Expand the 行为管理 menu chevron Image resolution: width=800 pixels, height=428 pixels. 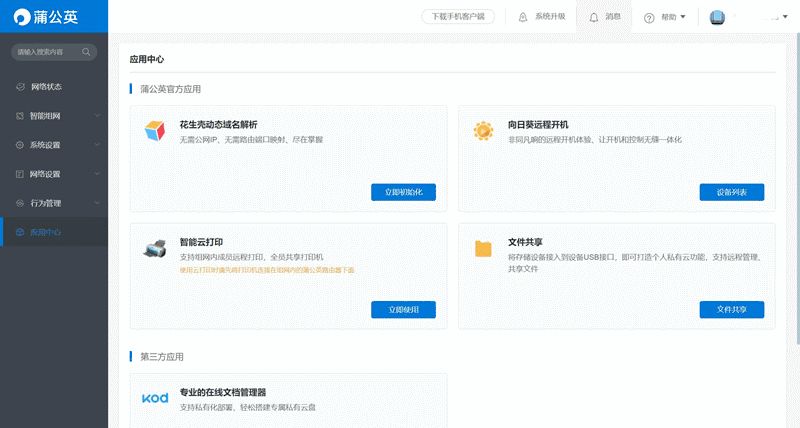97,203
